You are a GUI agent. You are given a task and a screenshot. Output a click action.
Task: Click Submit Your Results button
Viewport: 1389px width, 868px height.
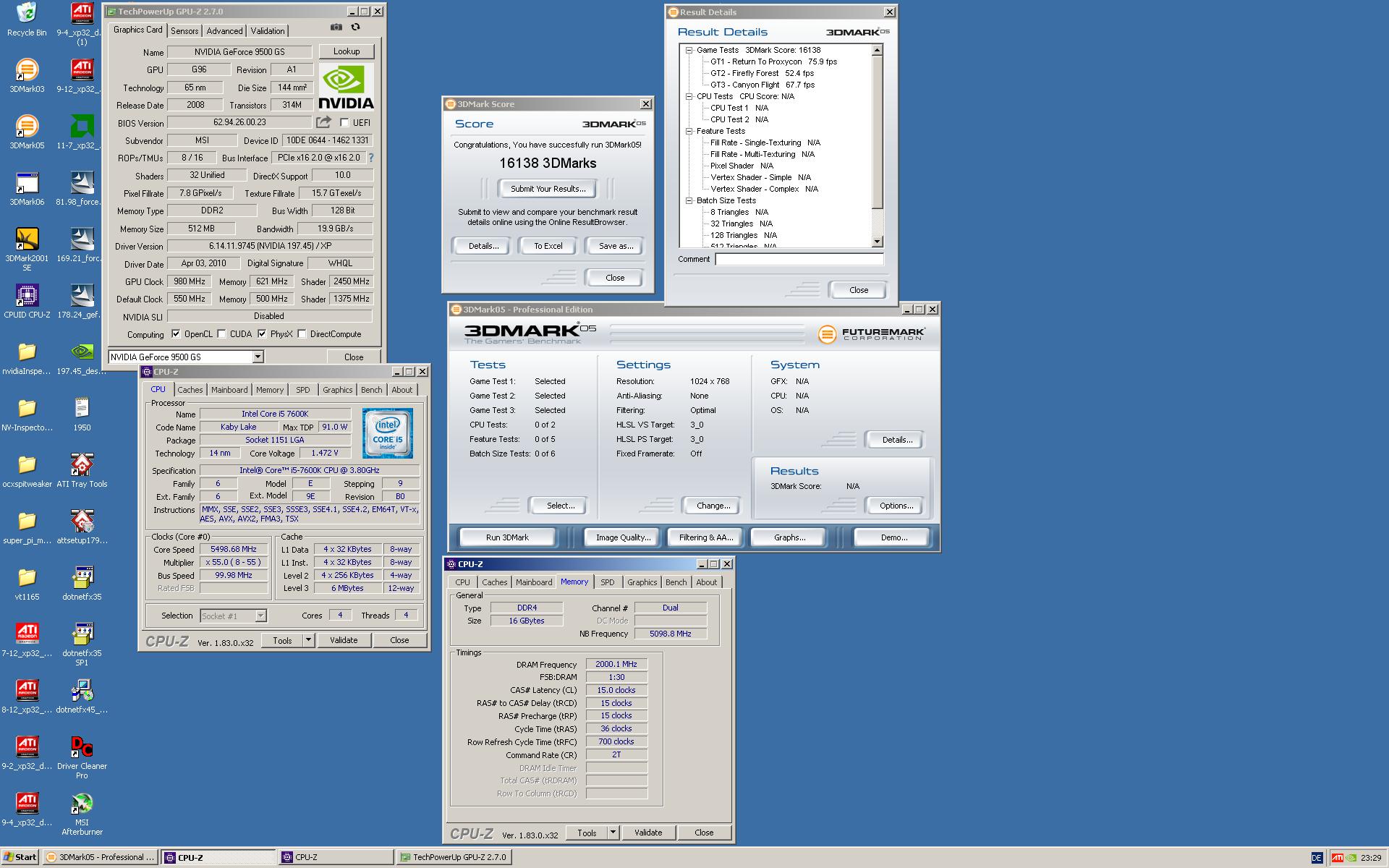coord(548,189)
